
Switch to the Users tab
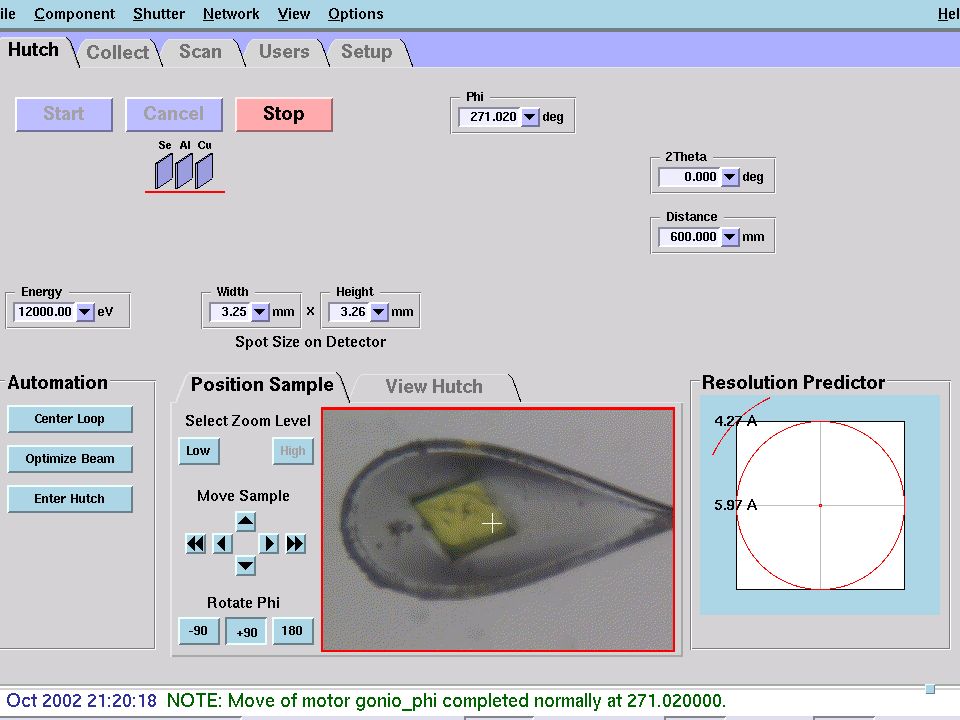coord(284,51)
